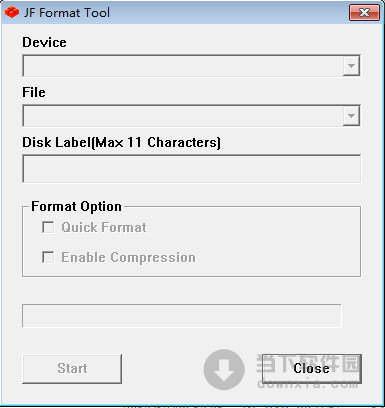The height and width of the screenshot is (408, 385).
Task: Click the empty progress bar
Action: [182, 315]
